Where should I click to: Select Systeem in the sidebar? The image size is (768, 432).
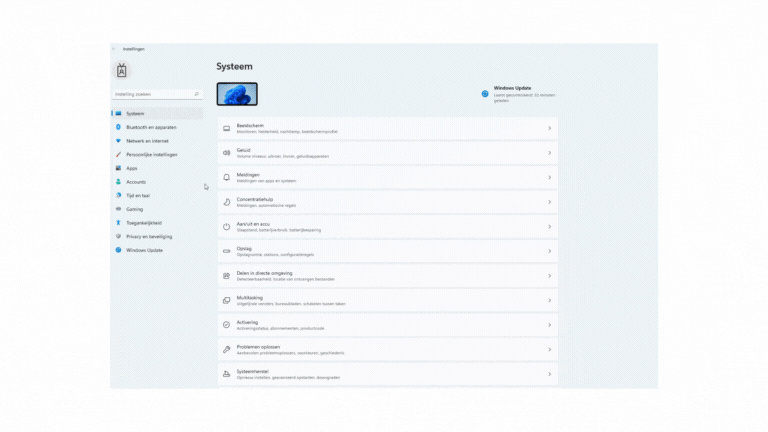(x=157, y=113)
